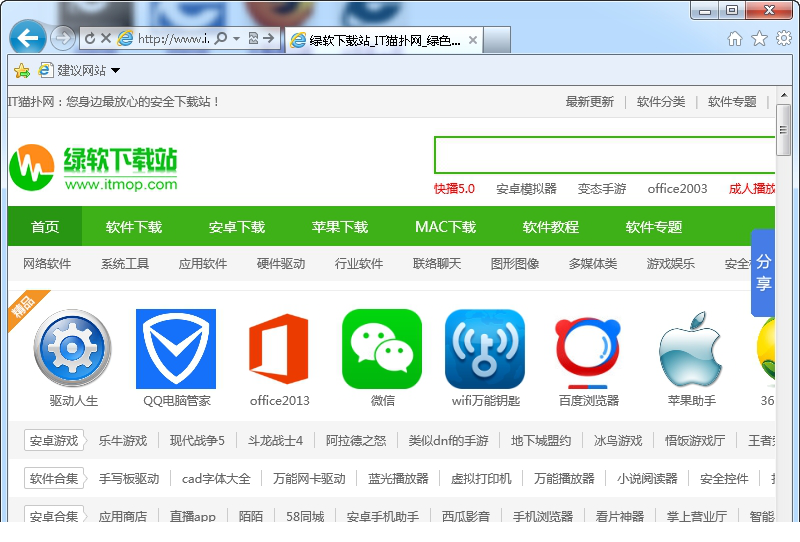Click the 蓝光播放器 link
800x542 pixels.
pyautogui.click(x=398, y=478)
